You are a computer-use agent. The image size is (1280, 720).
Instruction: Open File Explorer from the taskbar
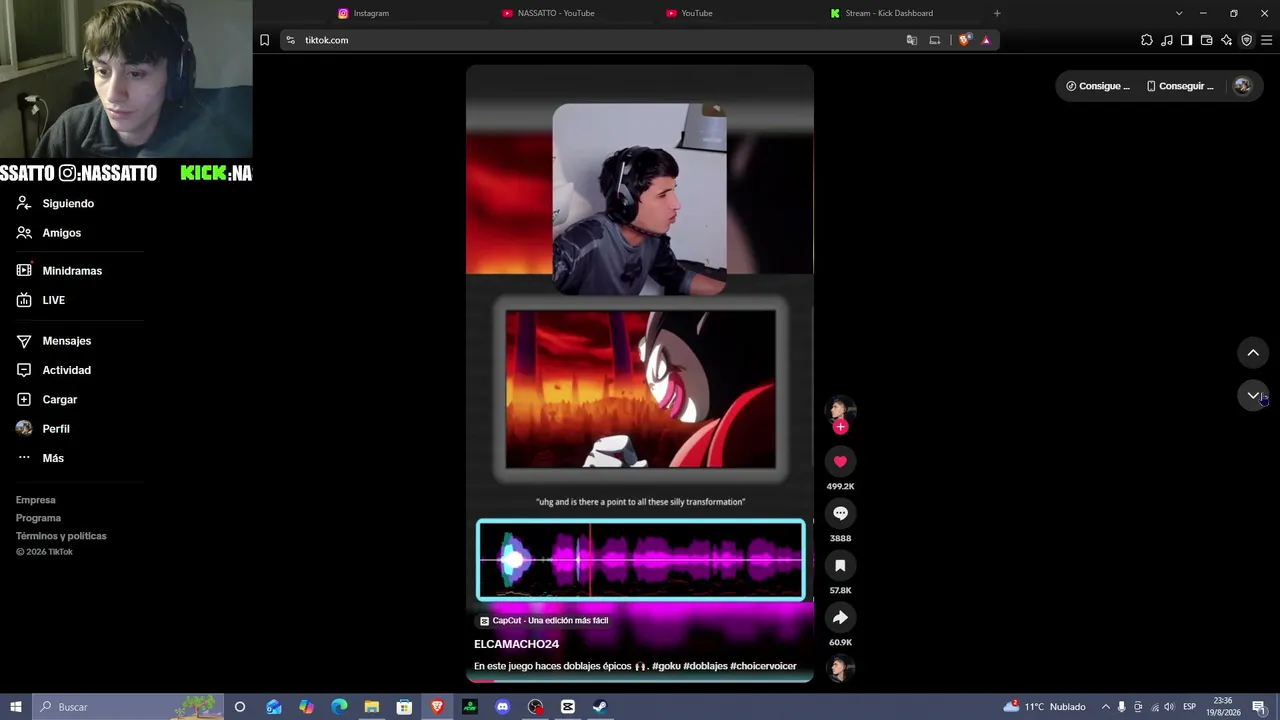[x=371, y=707]
